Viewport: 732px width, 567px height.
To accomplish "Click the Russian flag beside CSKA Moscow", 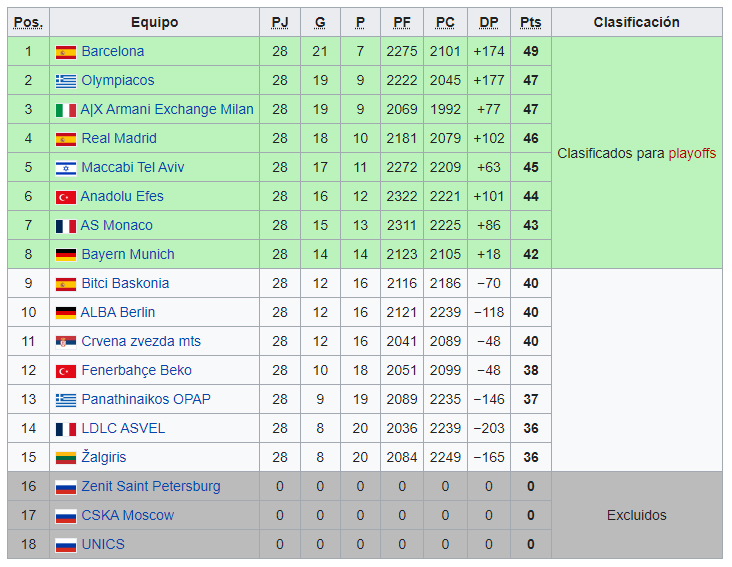I will (x=66, y=516).
